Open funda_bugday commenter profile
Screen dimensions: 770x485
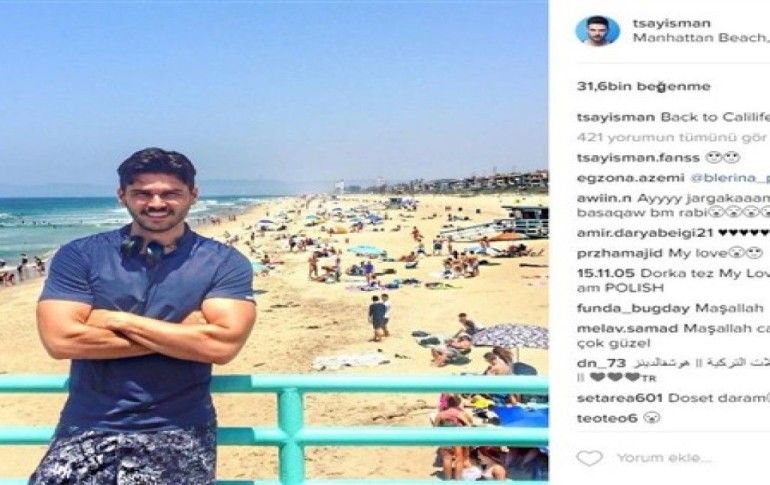point(633,308)
